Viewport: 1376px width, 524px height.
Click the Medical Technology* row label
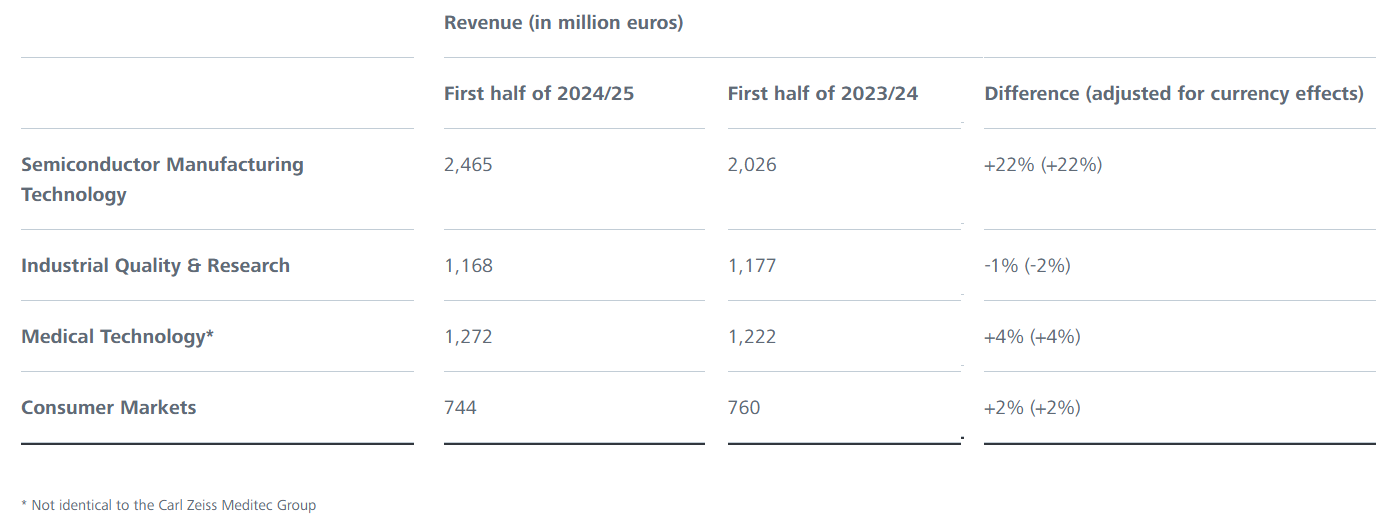coord(118,337)
